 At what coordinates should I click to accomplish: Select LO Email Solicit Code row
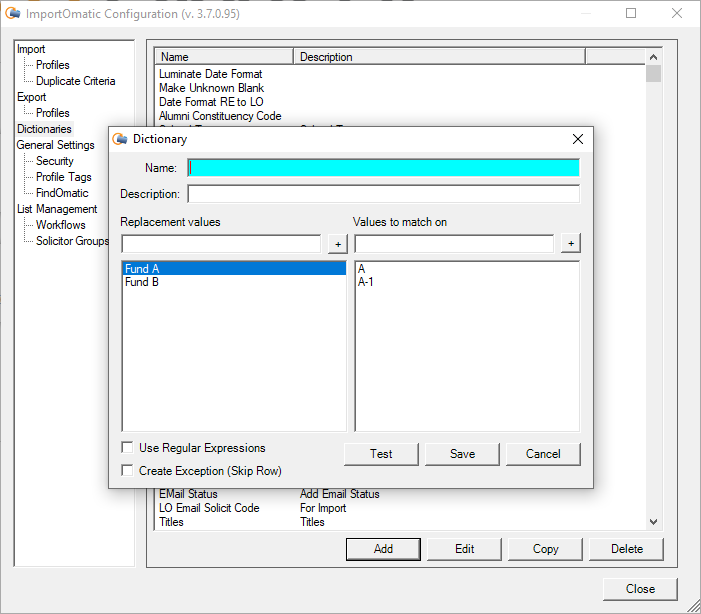209,508
